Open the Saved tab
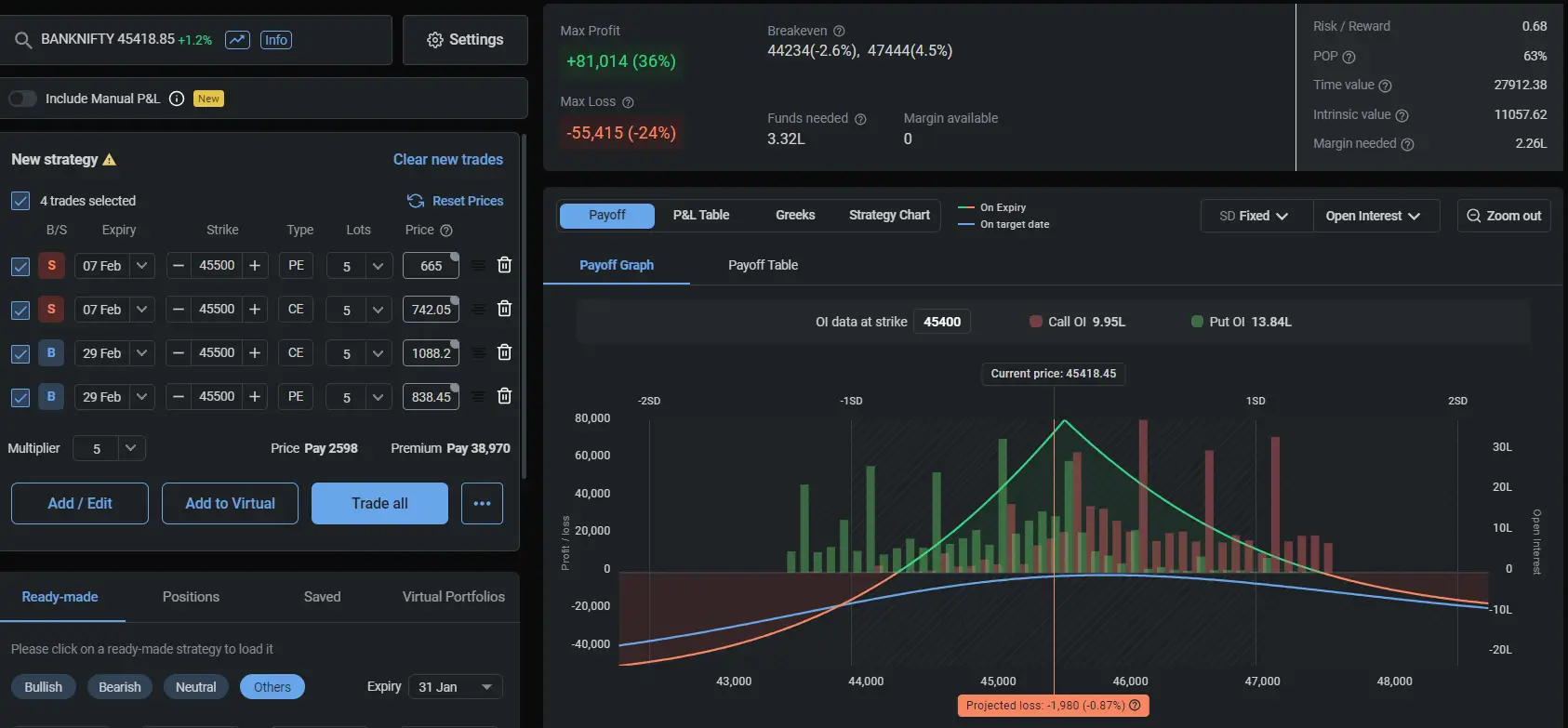 tap(322, 597)
